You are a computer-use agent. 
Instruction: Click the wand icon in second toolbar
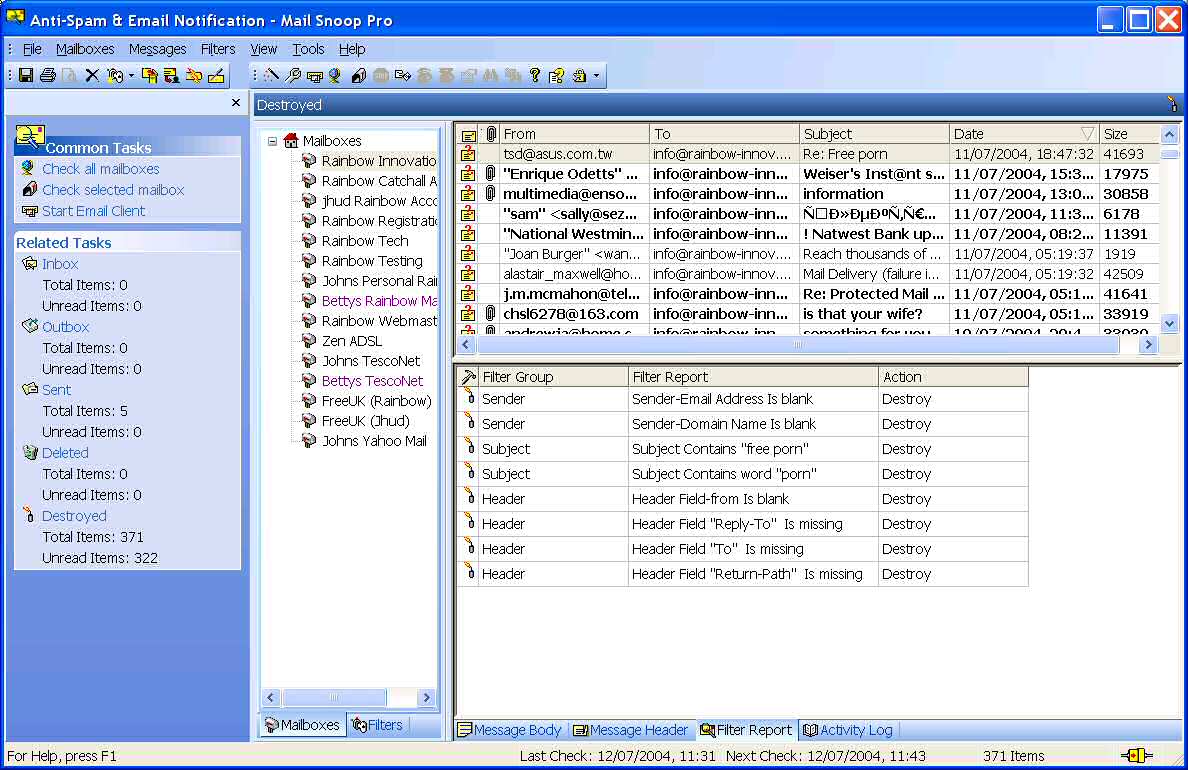pyautogui.click(x=271, y=75)
